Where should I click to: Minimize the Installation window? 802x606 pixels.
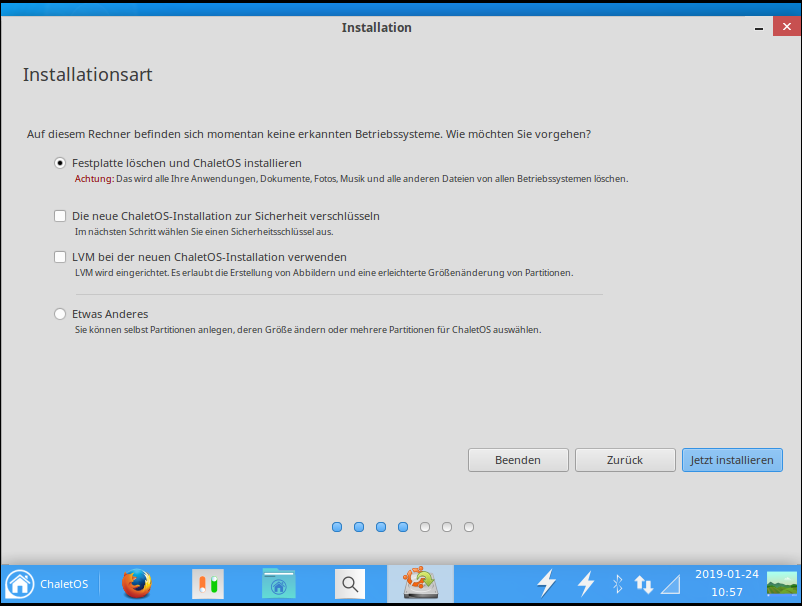click(760, 28)
